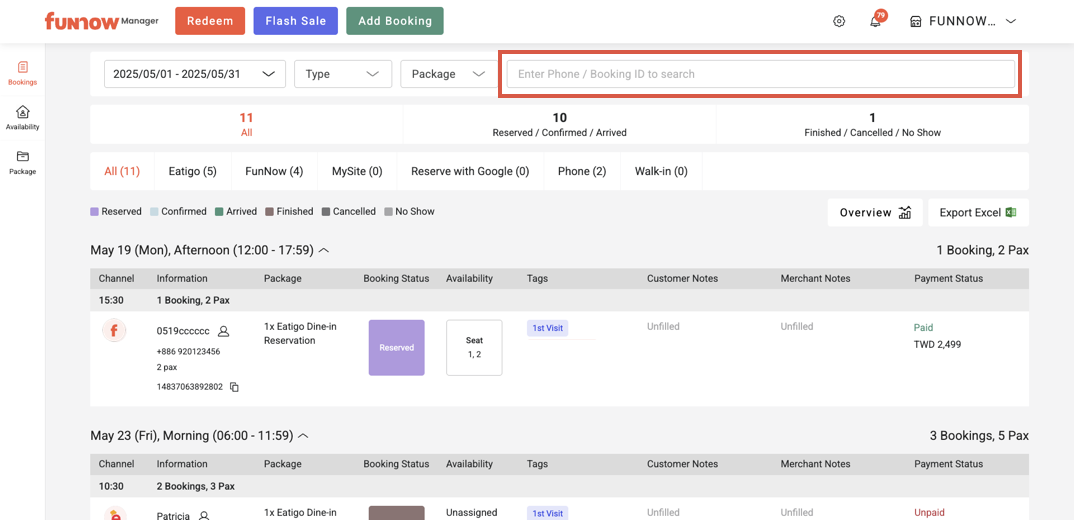This screenshot has width=1074, height=520.
Task: Open the Type filter dropdown
Action: (342, 74)
